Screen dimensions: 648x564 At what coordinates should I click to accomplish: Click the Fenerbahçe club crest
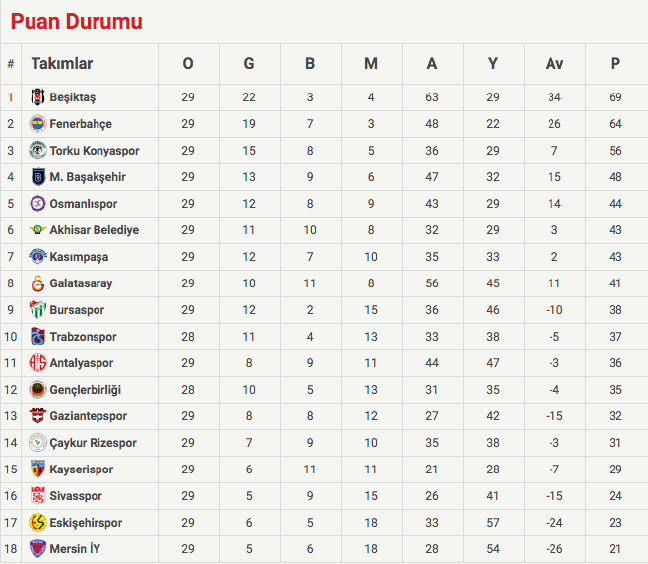tap(38, 124)
